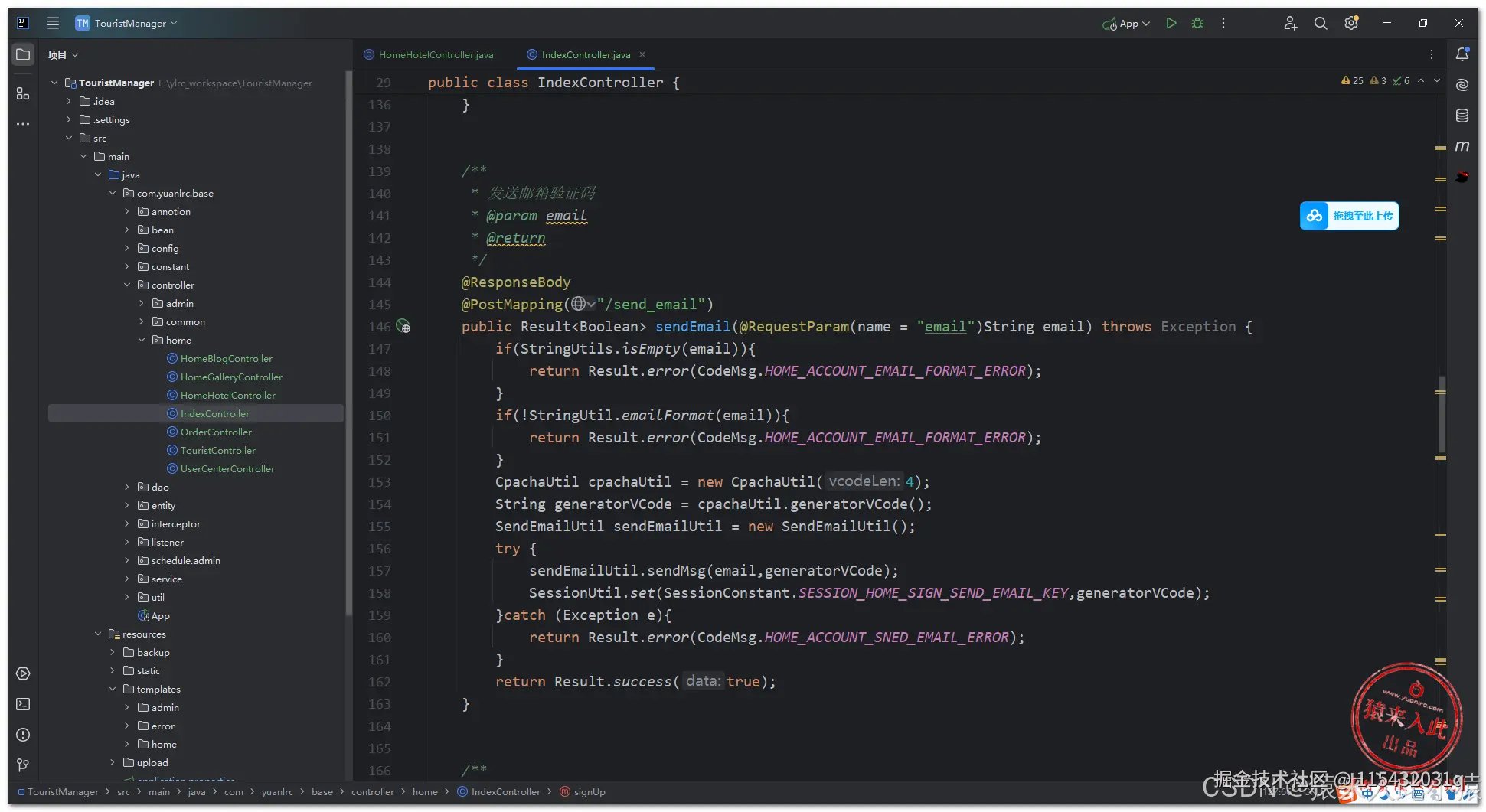1486x812 pixels.
Task: Expand the .settings folder
Action: 69,119
